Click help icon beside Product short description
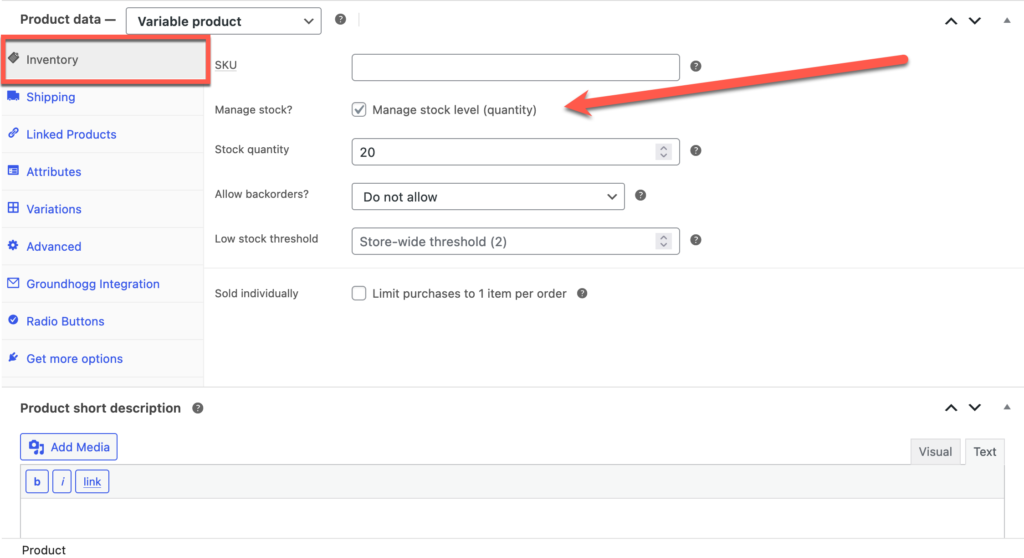 (x=198, y=408)
